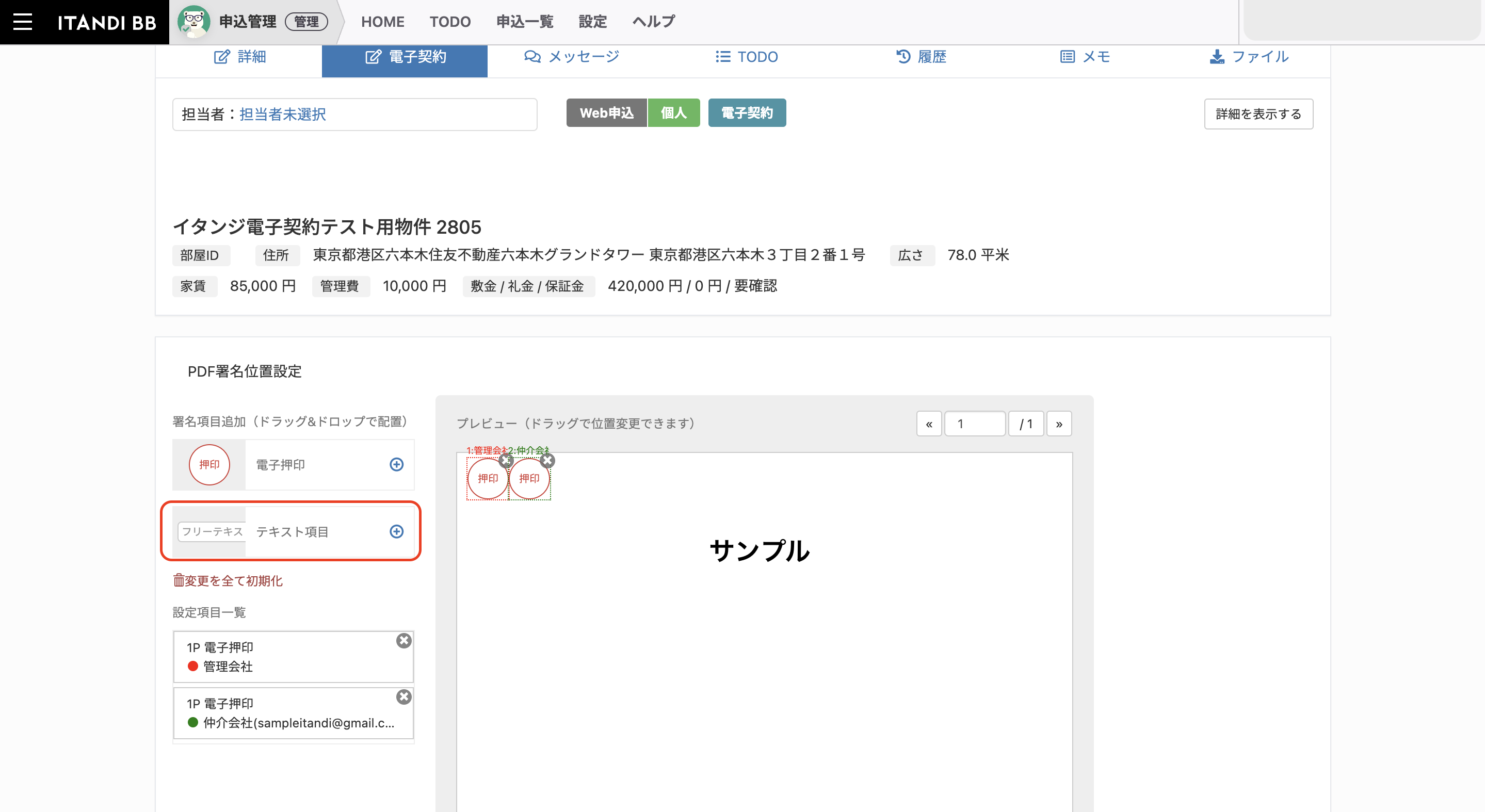1485x812 pixels.
Task: Click the 担当者 selection field
Action: tap(354, 114)
